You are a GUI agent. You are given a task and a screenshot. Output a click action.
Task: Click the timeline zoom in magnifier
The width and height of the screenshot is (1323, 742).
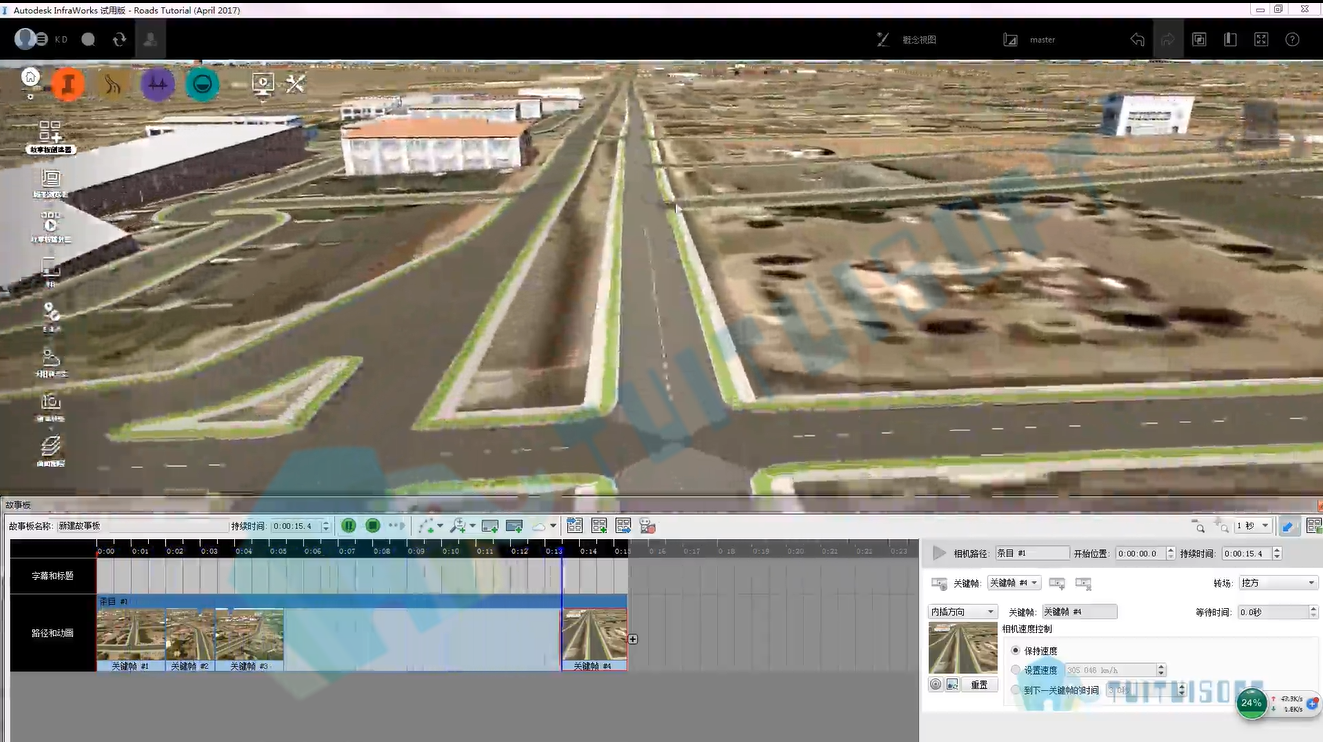coord(1221,526)
